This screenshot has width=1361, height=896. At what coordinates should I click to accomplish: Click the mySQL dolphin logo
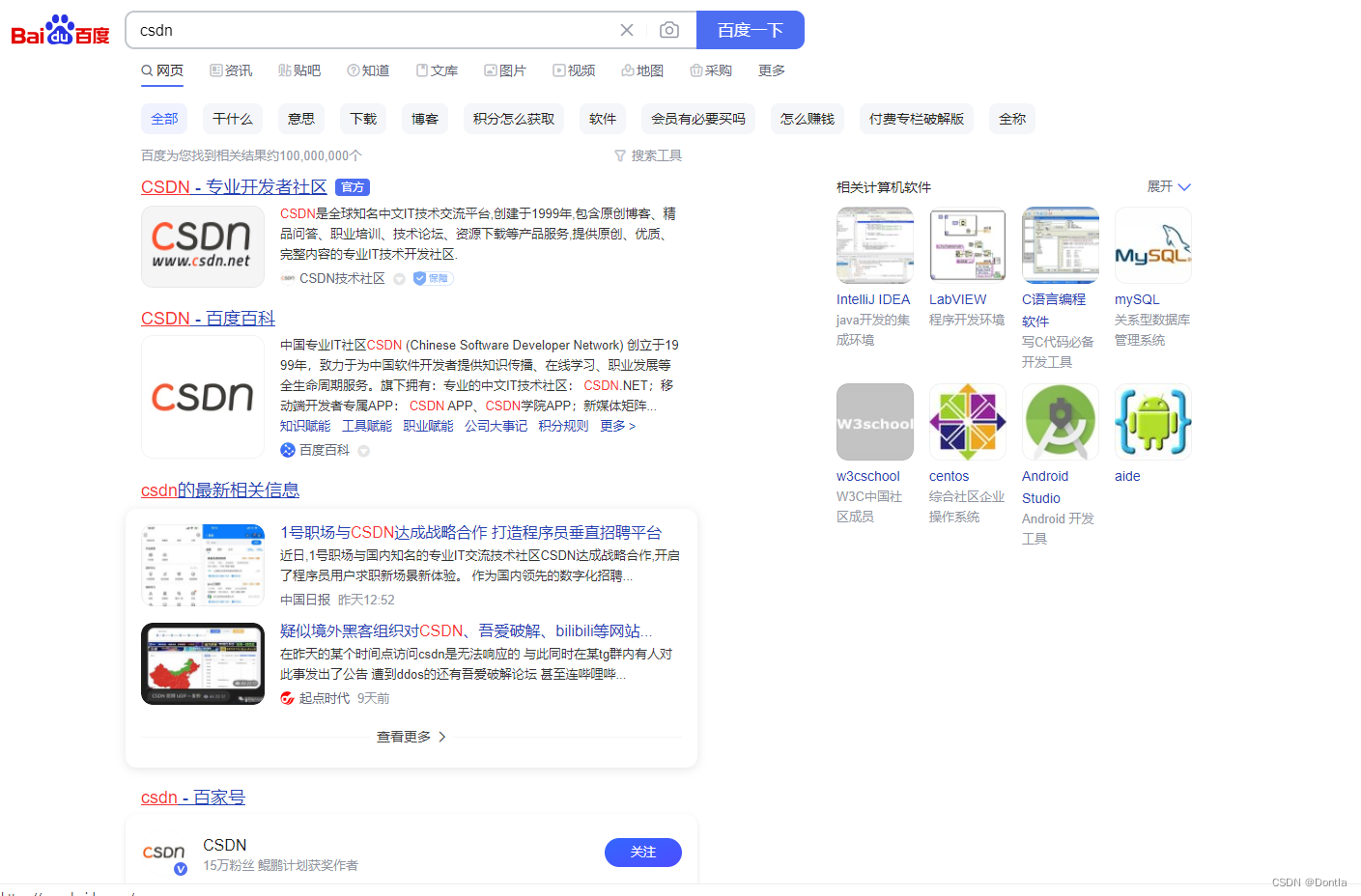pos(1153,245)
